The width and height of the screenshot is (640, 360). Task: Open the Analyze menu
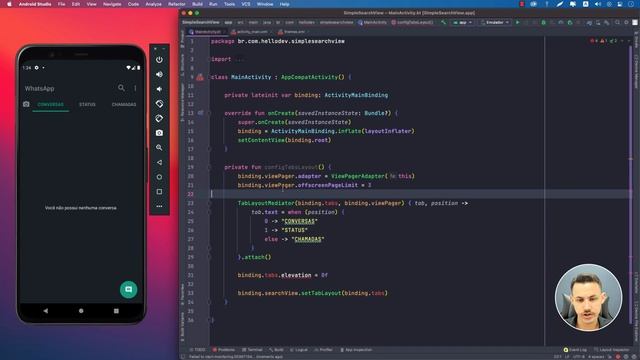click(153, 4)
